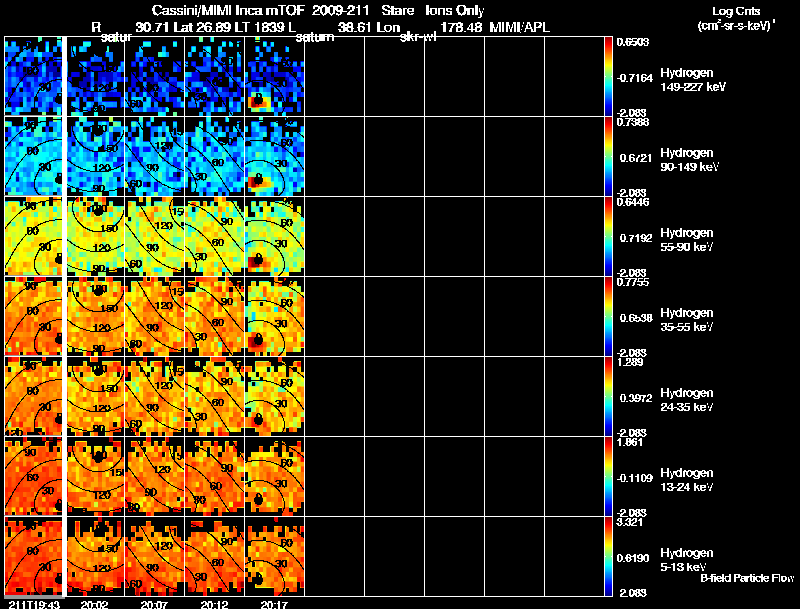Click the color bar for Hydrogen 24-35 keV
The height and width of the screenshot is (609, 800).
[x=610, y=397]
